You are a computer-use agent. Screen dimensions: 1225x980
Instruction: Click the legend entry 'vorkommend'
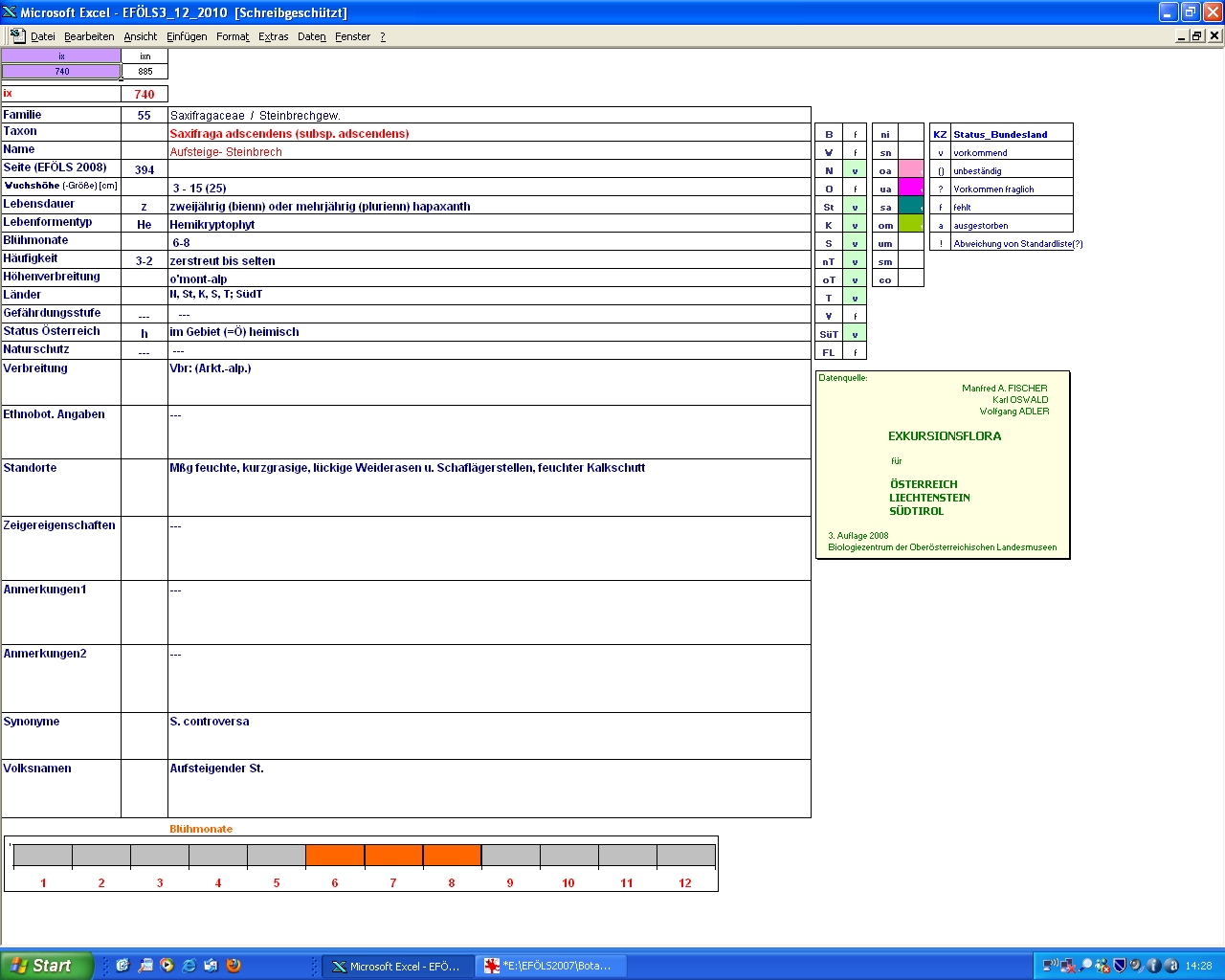tap(980, 152)
